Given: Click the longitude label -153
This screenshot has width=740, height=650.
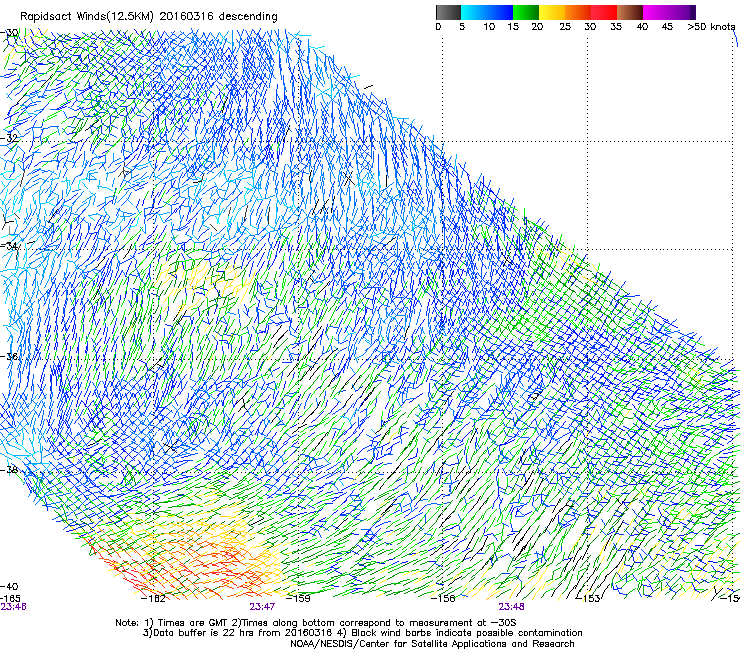Looking at the screenshot, I should pos(588,599).
